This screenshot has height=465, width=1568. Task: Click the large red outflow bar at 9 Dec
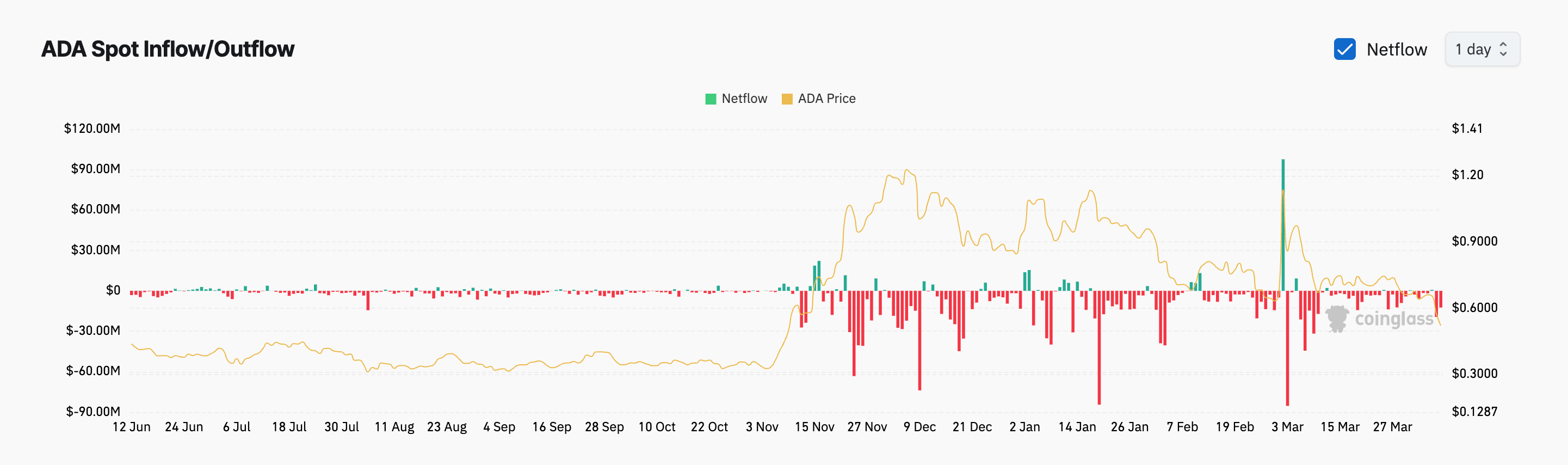[x=919, y=340]
